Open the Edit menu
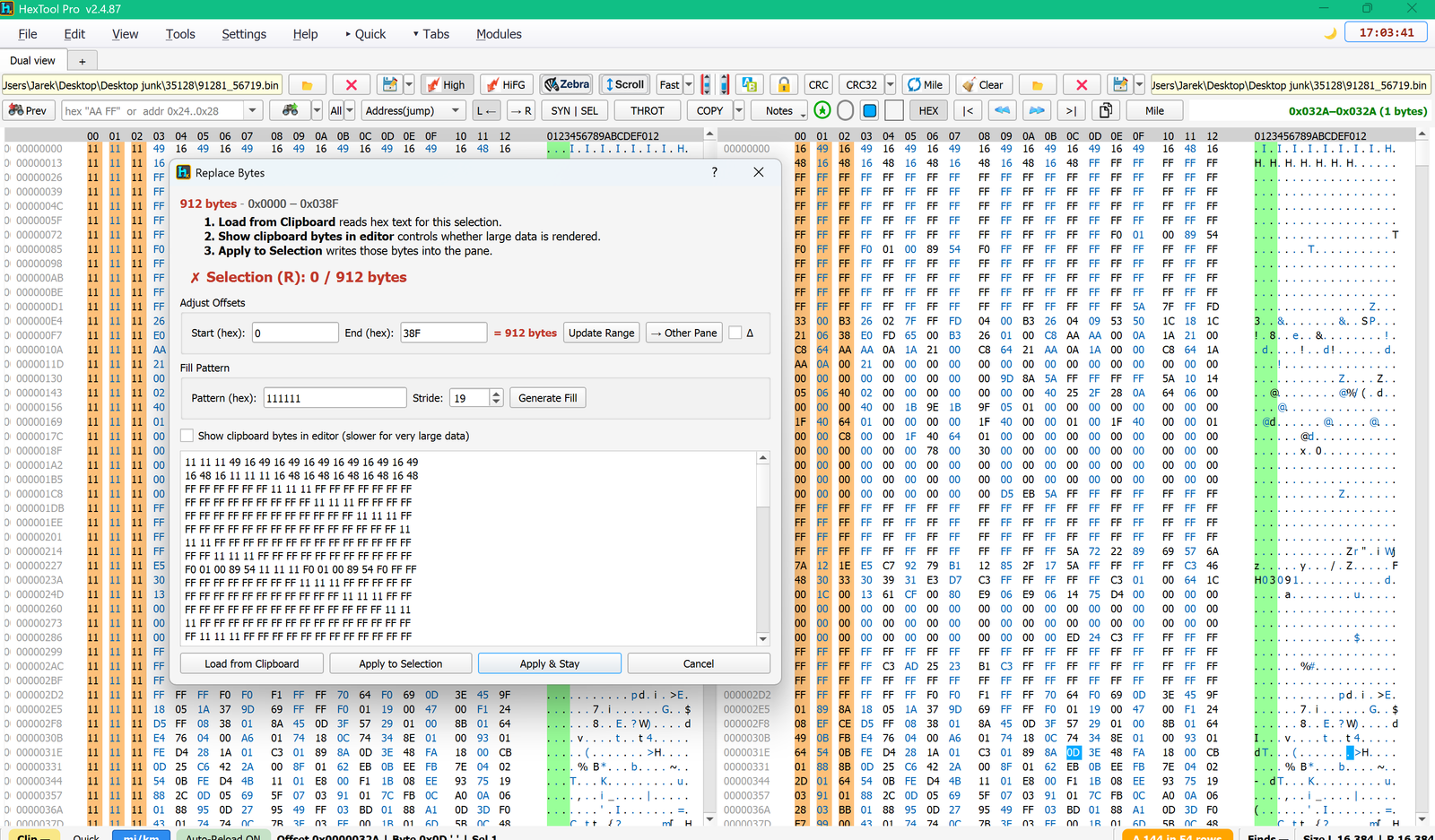Image resolution: width=1435 pixels, height=840 pixels. pyautogui.click(x=74, y=34)
